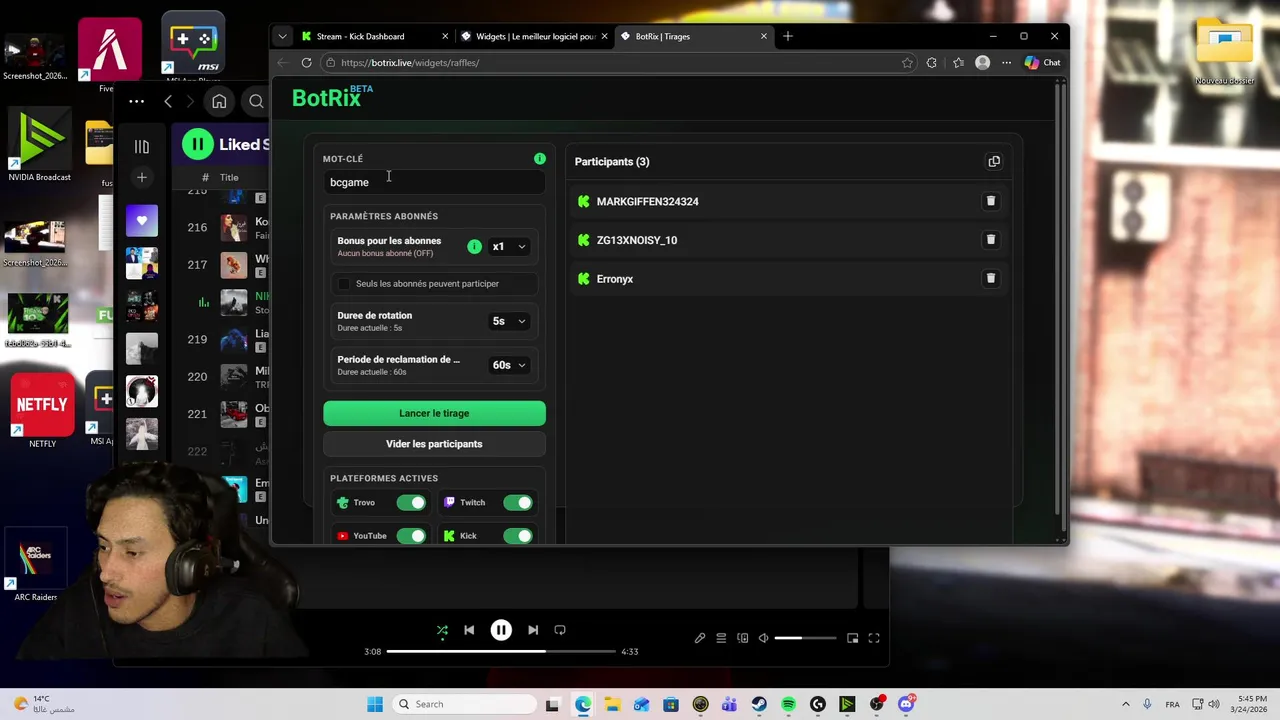Viewport: 1280px width, 720px height.
Task: Toggle repeat in Spotify player
Action: tap(560, 630)
